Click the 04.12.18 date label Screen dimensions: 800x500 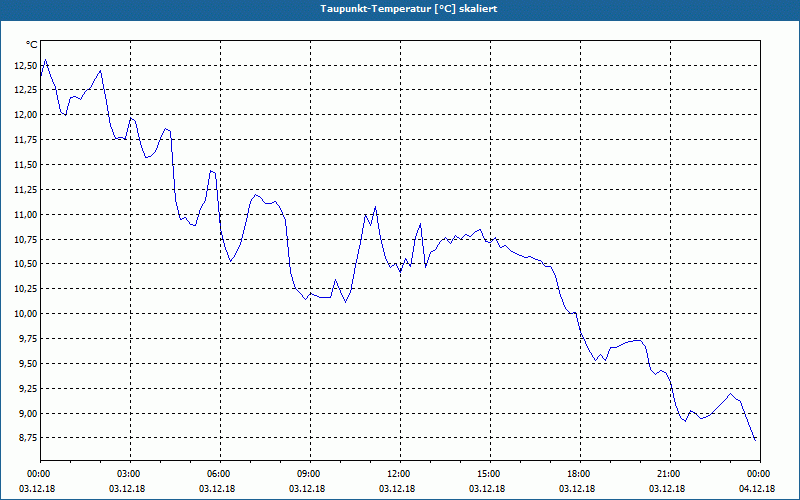point(757,489)
